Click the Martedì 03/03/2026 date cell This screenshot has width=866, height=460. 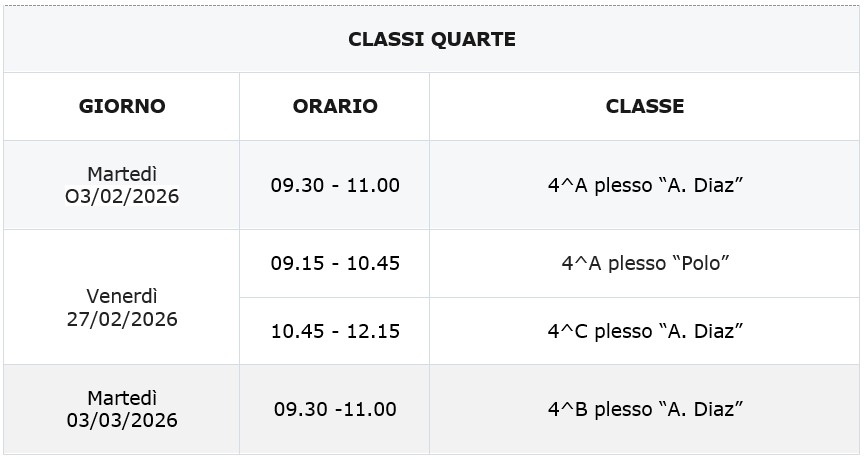[122, 409]
